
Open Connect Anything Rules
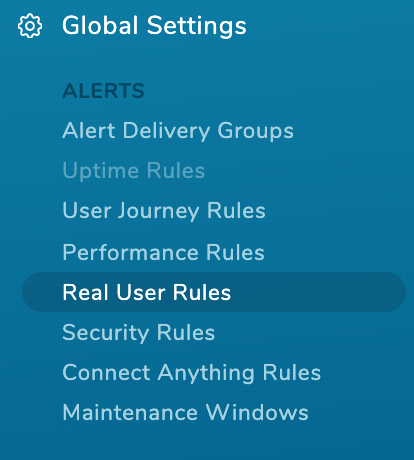pos(192,373)
